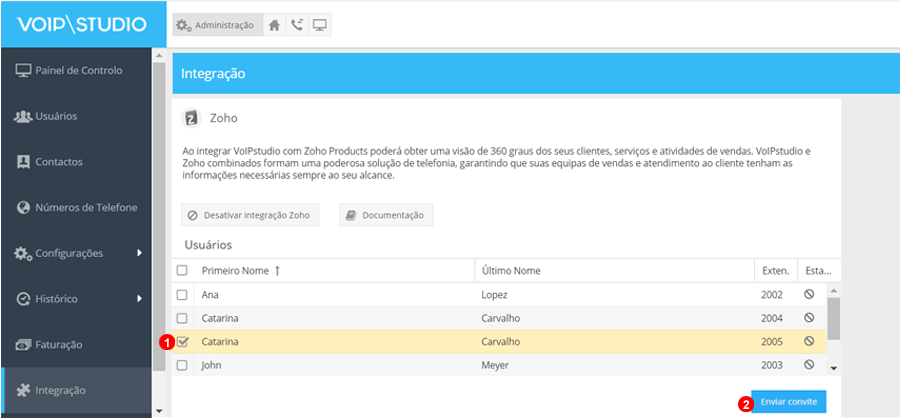Click the name cell 'John'
The width and height of the screenshot is (900, 418).
(211, 365)
